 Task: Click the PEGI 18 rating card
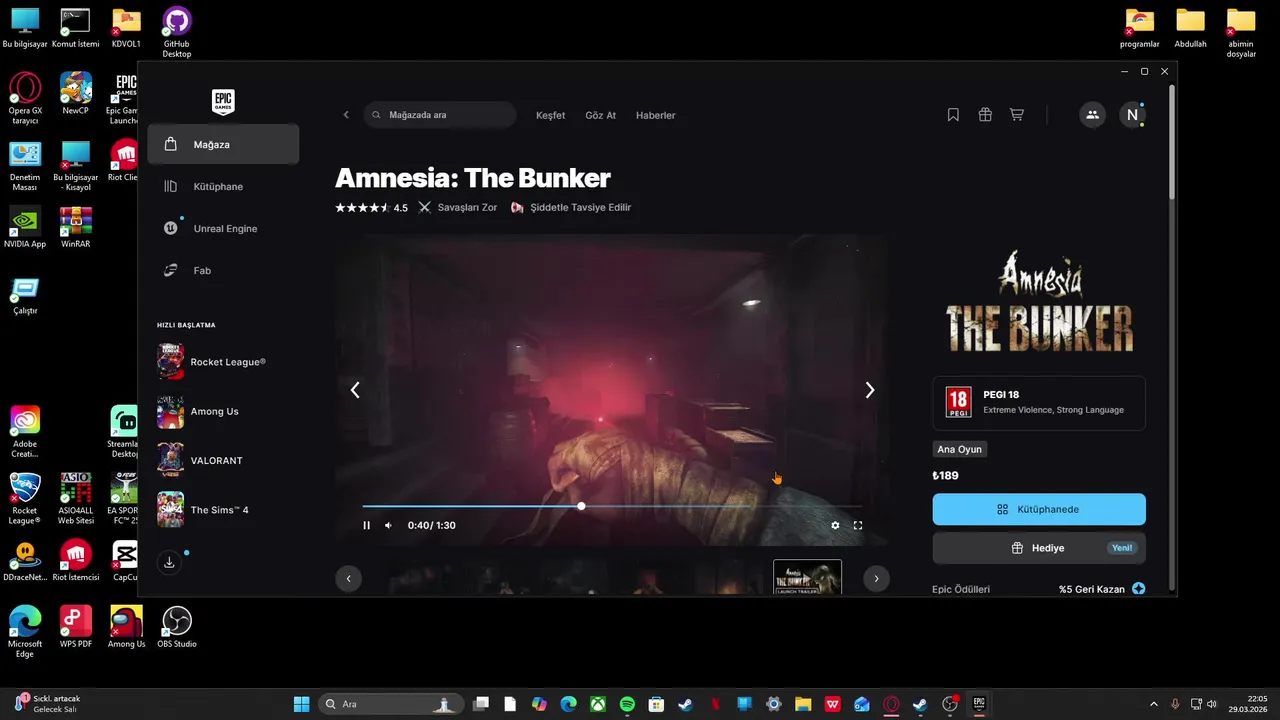coord(1039,402)
